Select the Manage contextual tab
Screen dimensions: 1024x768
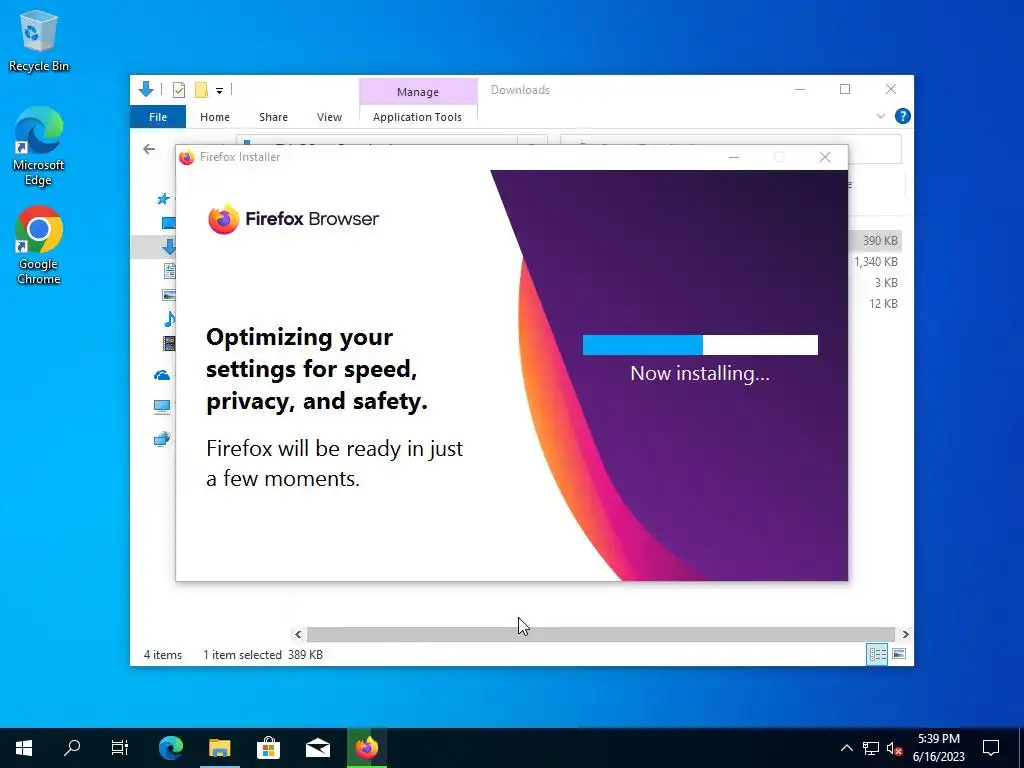pyautogui.click(x=418, y=91)
